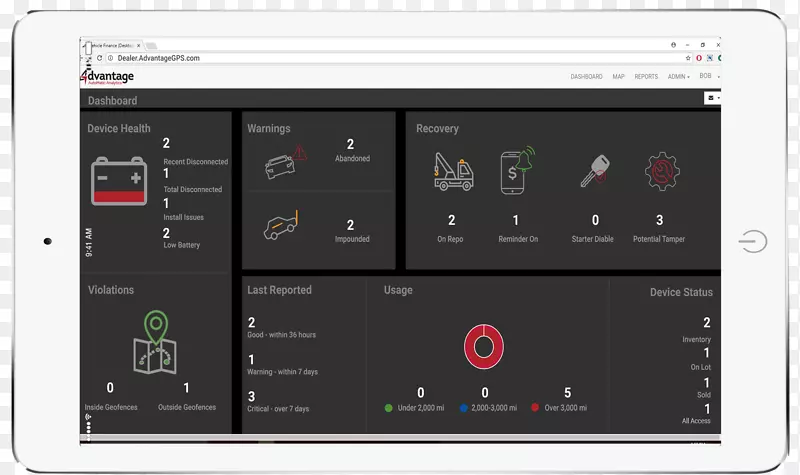Go to the MAP menu item

618,77
